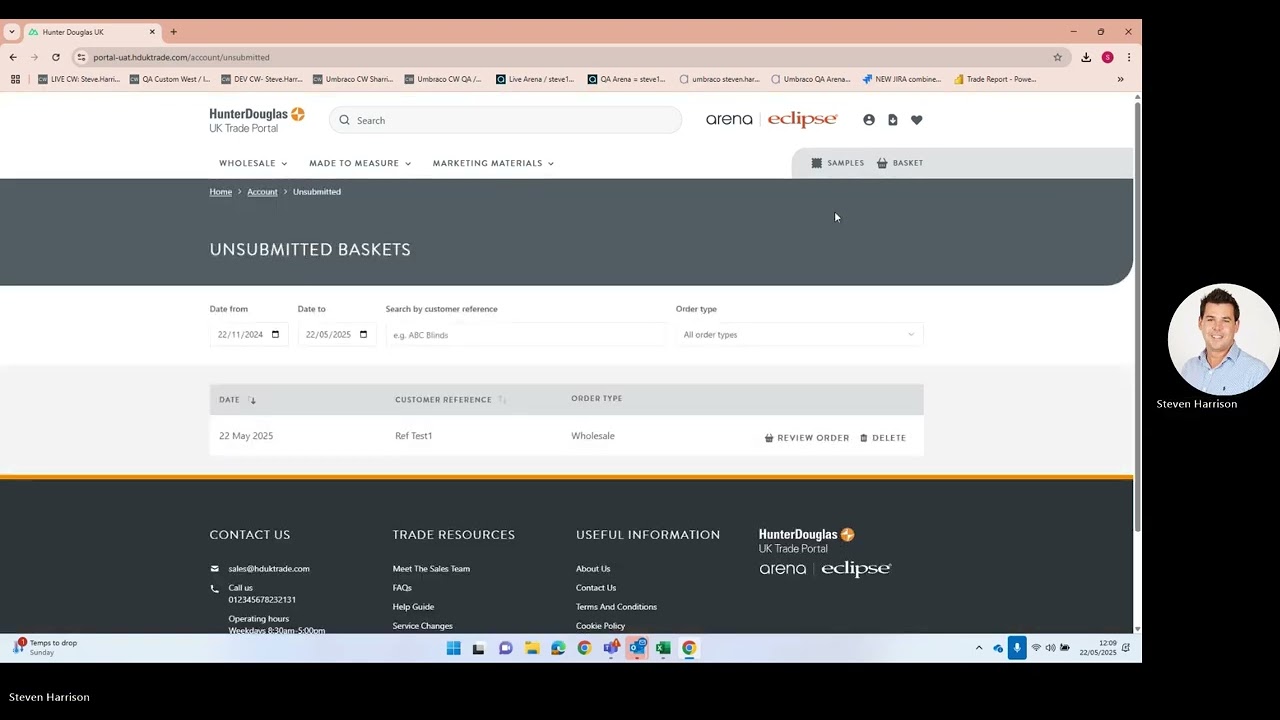Click the downloads icon beside the profile icon
The width and height of the screenshot is (1280, 720).
tap(893, 120)
